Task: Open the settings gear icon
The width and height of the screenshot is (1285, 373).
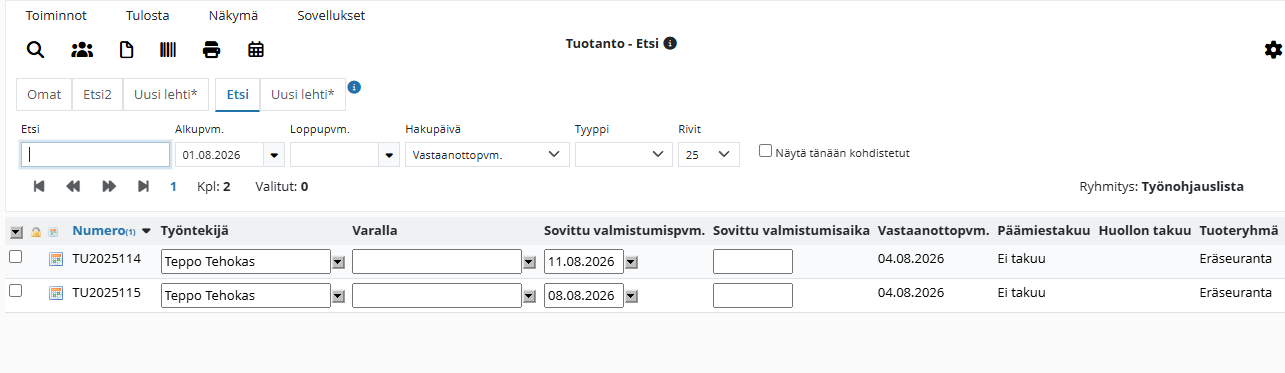Action: 1273,49
